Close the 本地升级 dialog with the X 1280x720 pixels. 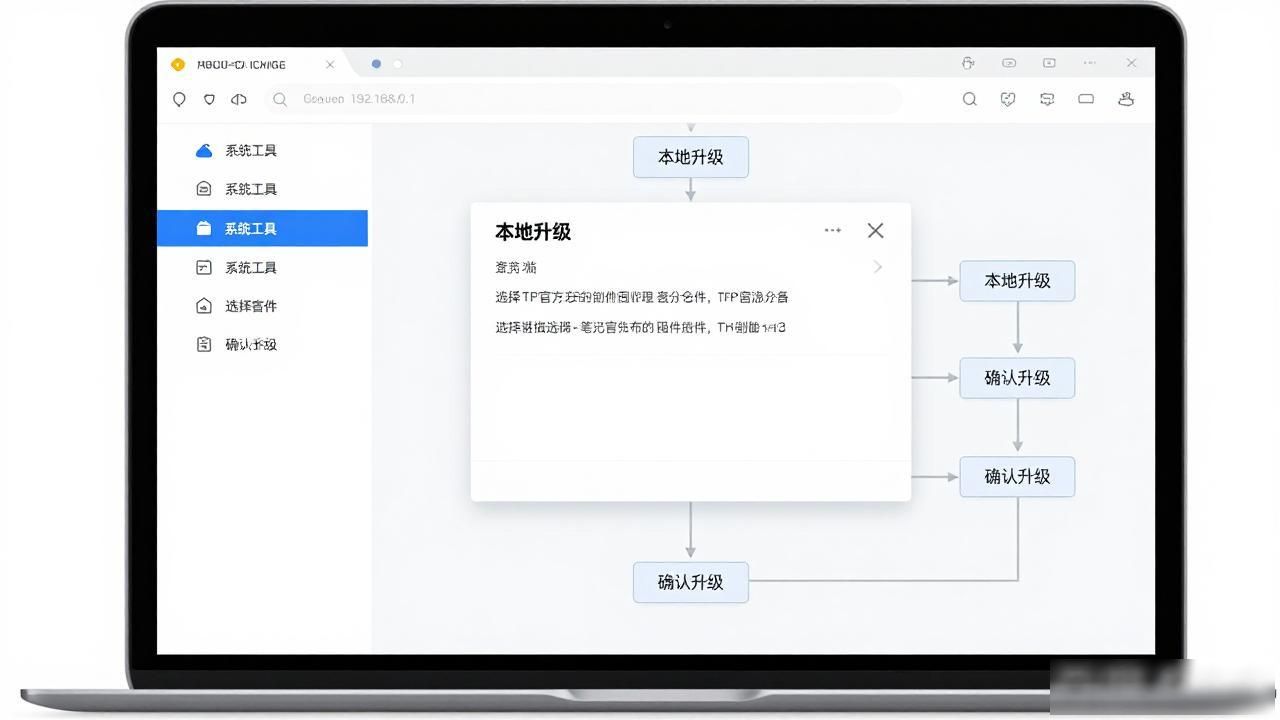tap(875, 230)
